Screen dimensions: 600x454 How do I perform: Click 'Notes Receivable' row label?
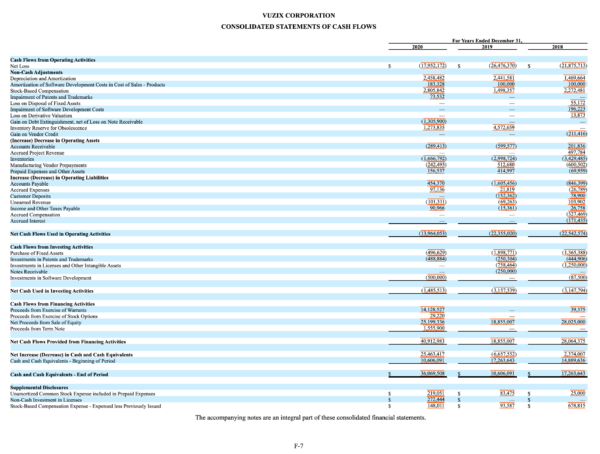(29, 271)
